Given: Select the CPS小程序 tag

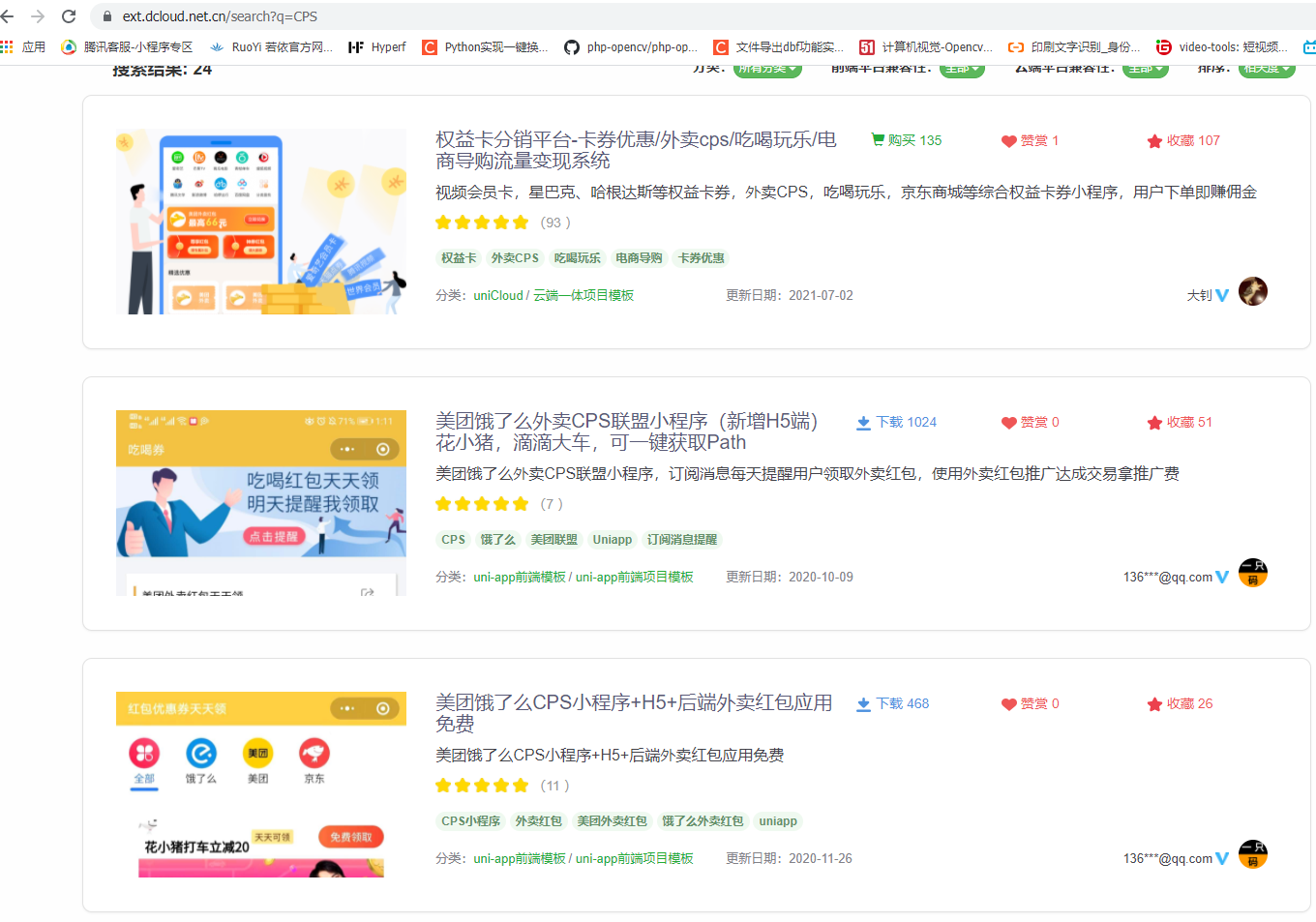Looking at the screenshot, I should [471, 821].
